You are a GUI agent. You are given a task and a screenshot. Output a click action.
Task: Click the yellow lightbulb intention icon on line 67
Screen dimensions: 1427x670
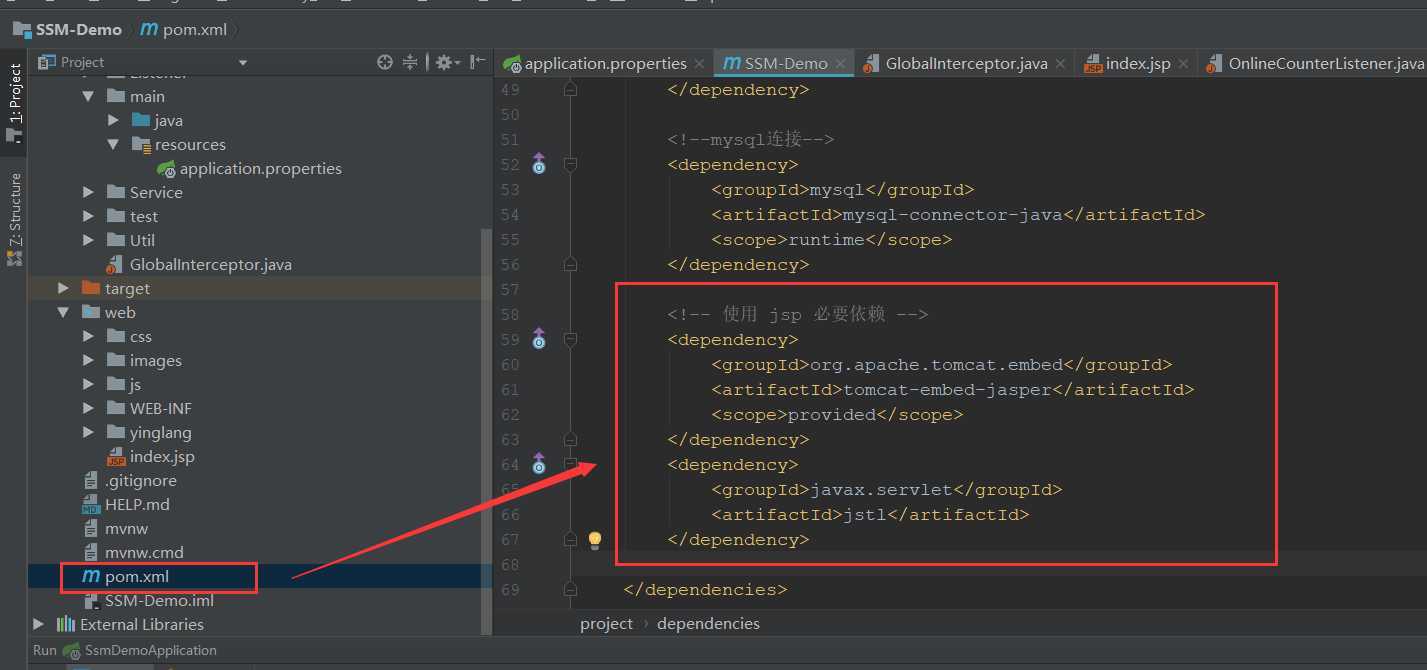pos(595,540)
